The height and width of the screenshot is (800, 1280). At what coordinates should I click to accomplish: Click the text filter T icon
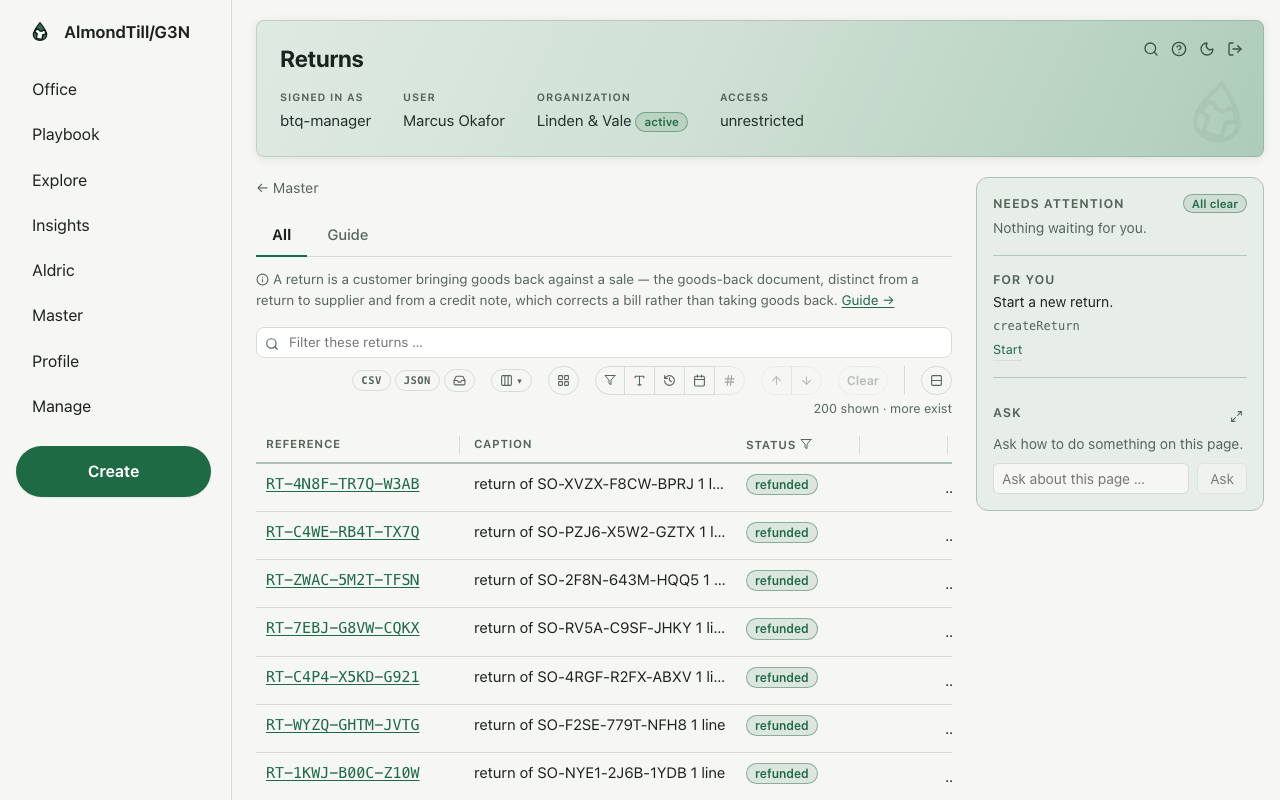coord(640,381)
